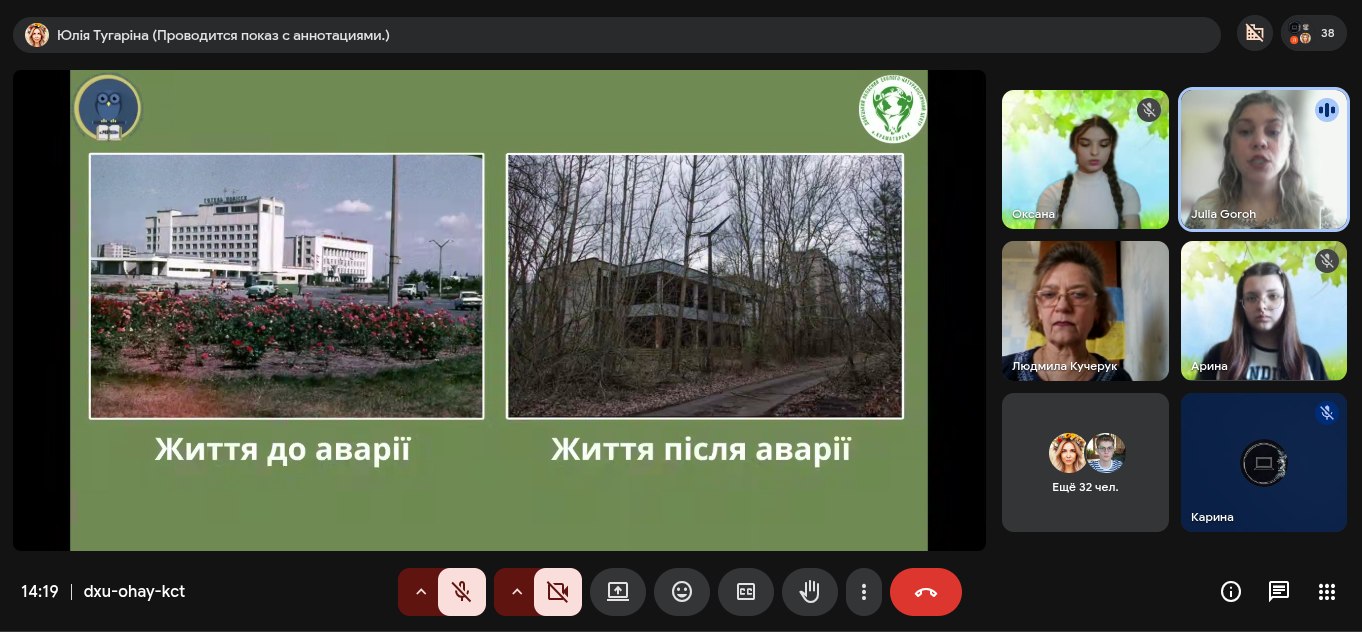Screen dimensions: 1362x632
Task: Show the participant list with 38 people
Action: [x=1313, y=34]
